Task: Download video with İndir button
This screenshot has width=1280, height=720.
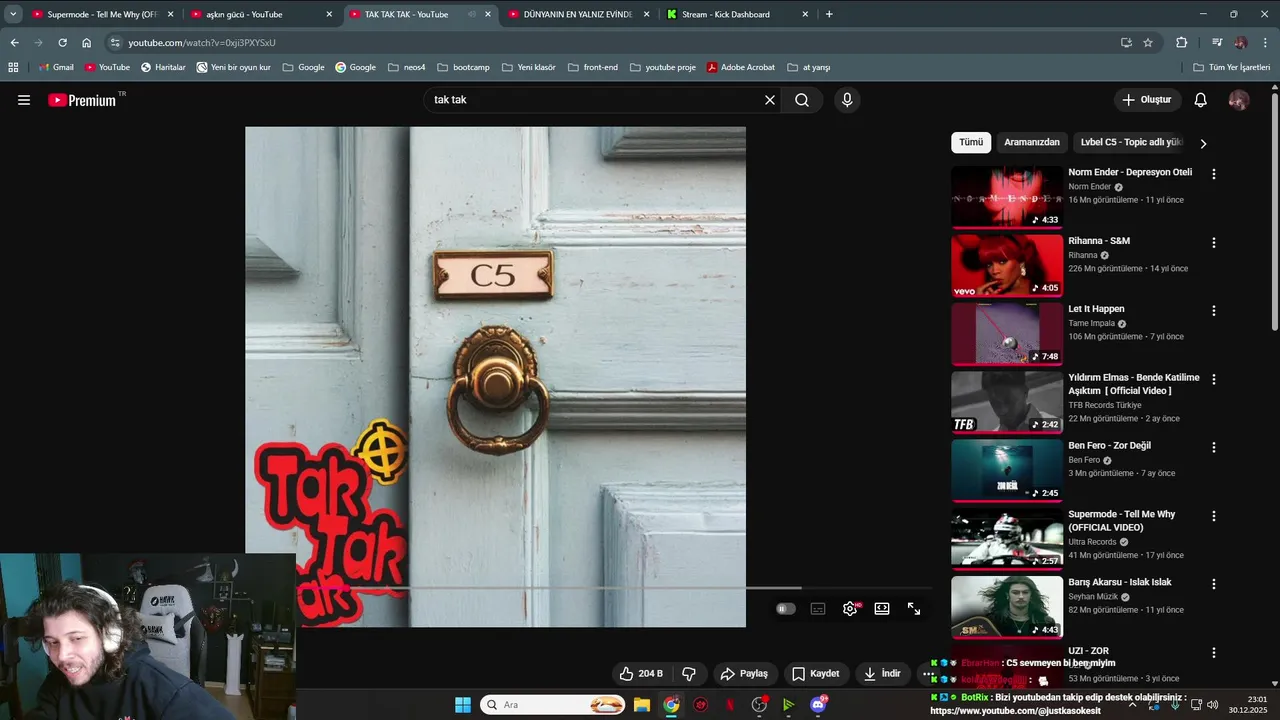Action: point(883,674)
